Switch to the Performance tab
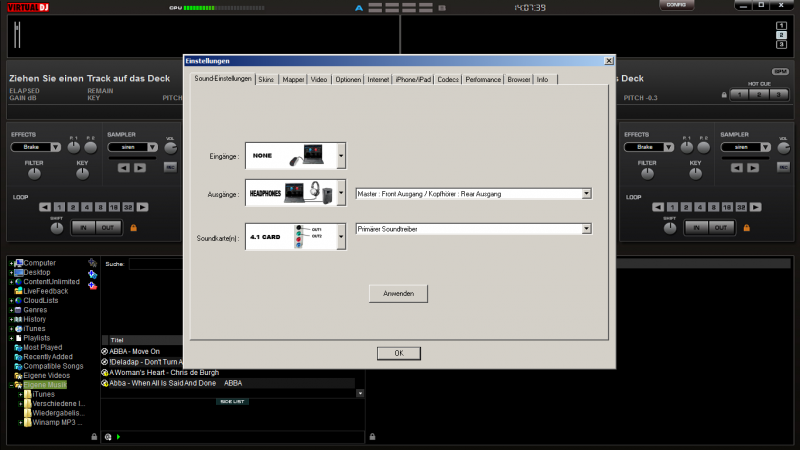This screenshot has width=800, height=450. pos(483,80)
